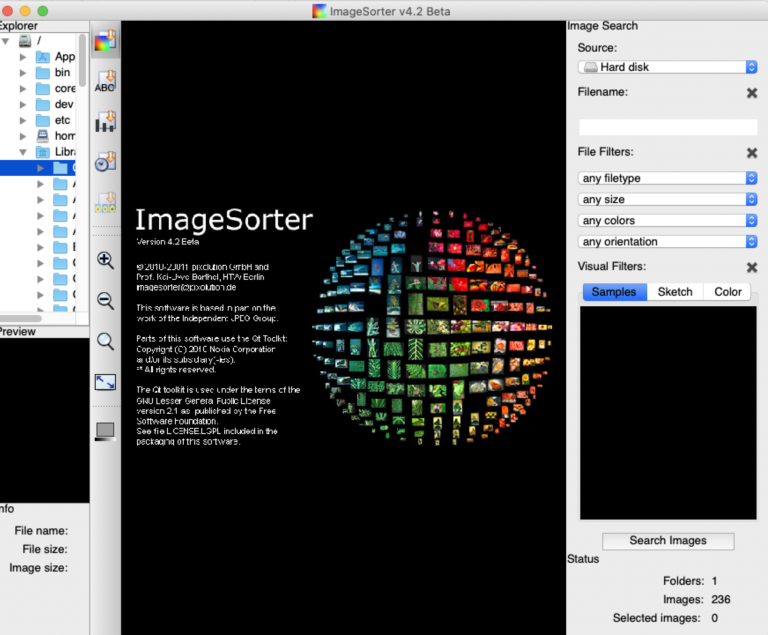Reset zoom with the plain magnifier

coord(105,341)
